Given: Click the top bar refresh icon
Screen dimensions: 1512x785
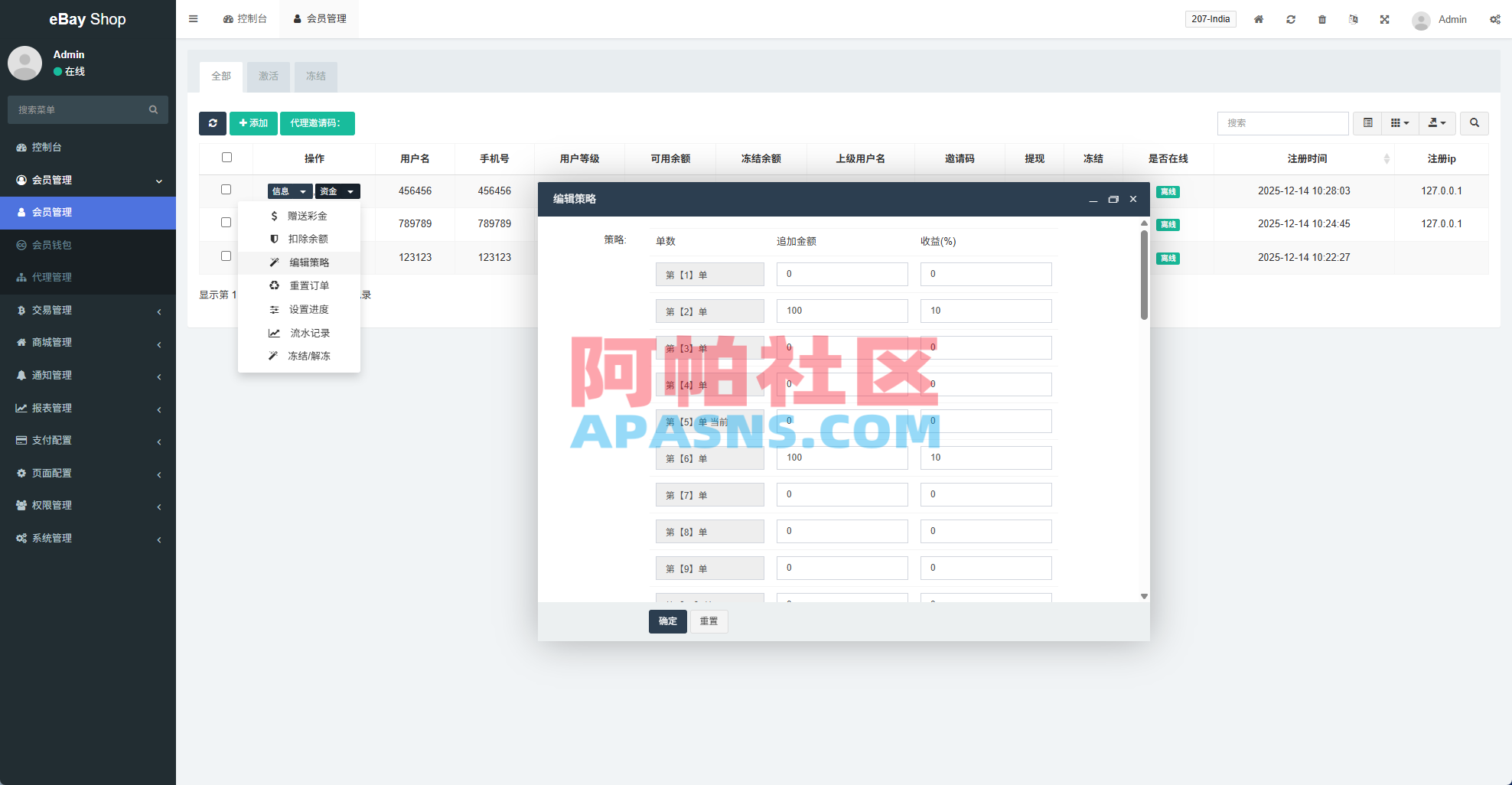Looking at the screenshot, I should click(x=1291, y=19).
